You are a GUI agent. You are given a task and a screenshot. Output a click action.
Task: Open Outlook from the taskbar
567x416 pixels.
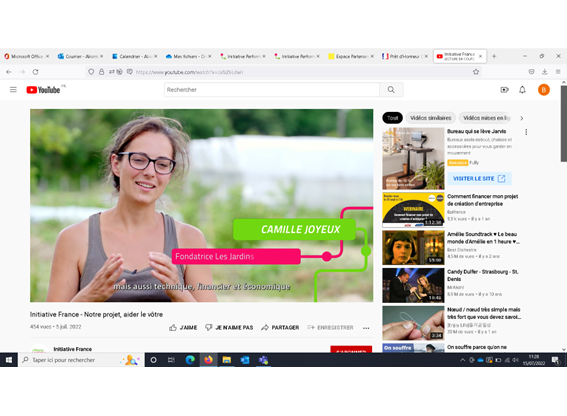tap(245, 360)
